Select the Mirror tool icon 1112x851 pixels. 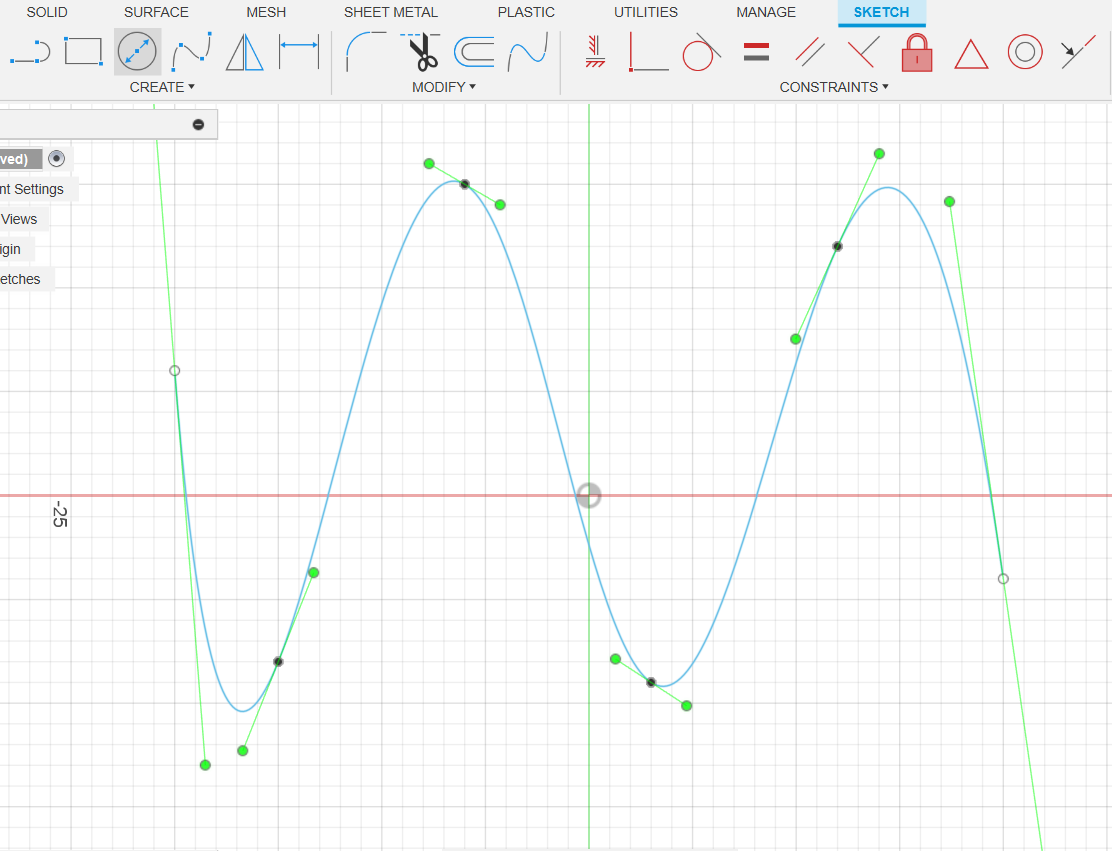245,52
